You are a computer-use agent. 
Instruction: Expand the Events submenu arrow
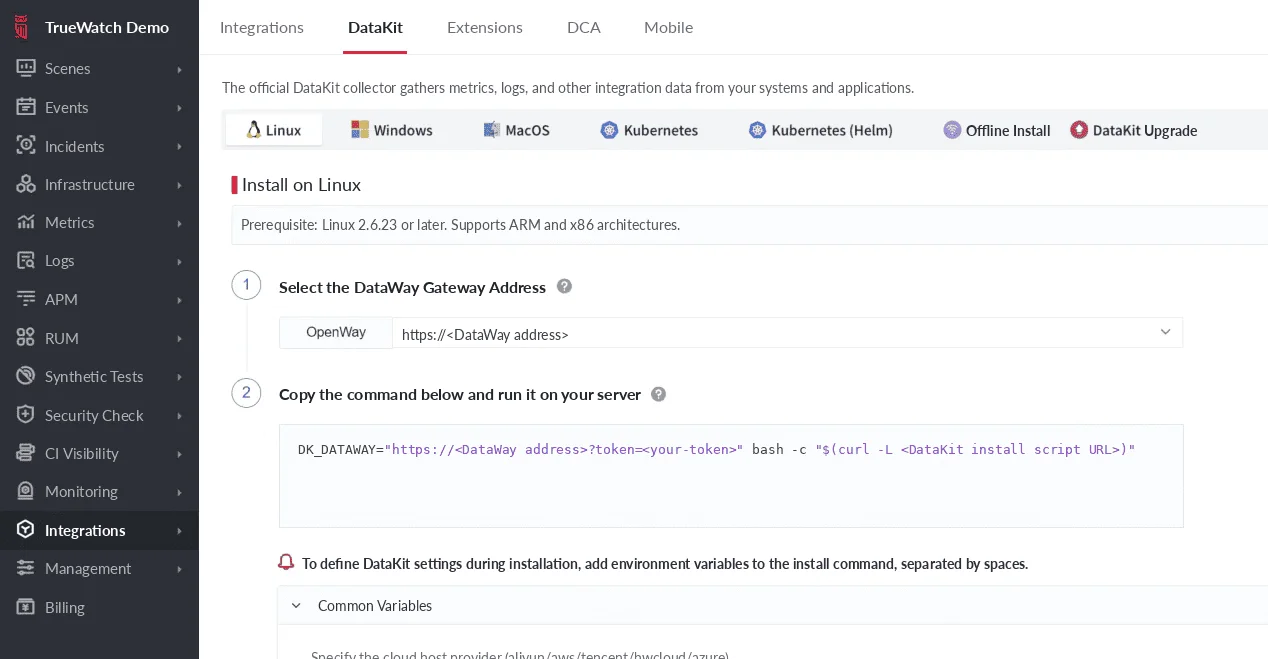click(180, 108)
